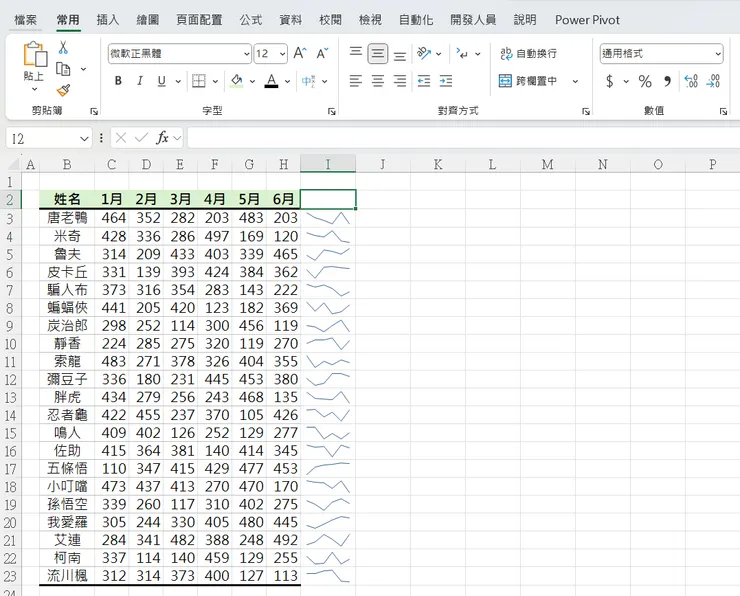740x596 pixels.
Task: Click the Cut scissors icon
Action: coord(63,48)
